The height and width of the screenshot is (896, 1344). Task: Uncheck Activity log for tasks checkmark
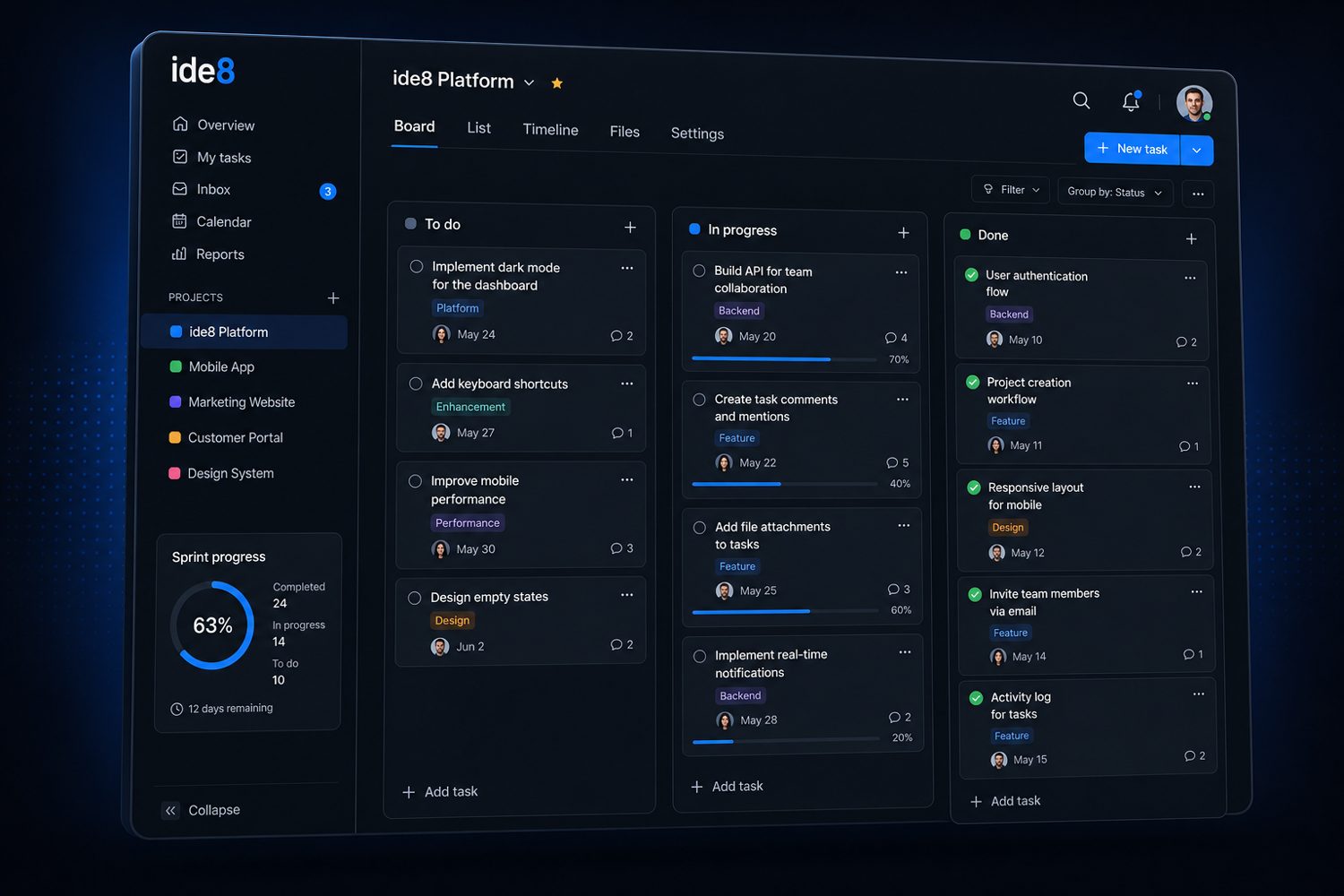click(x=976, y=698)
